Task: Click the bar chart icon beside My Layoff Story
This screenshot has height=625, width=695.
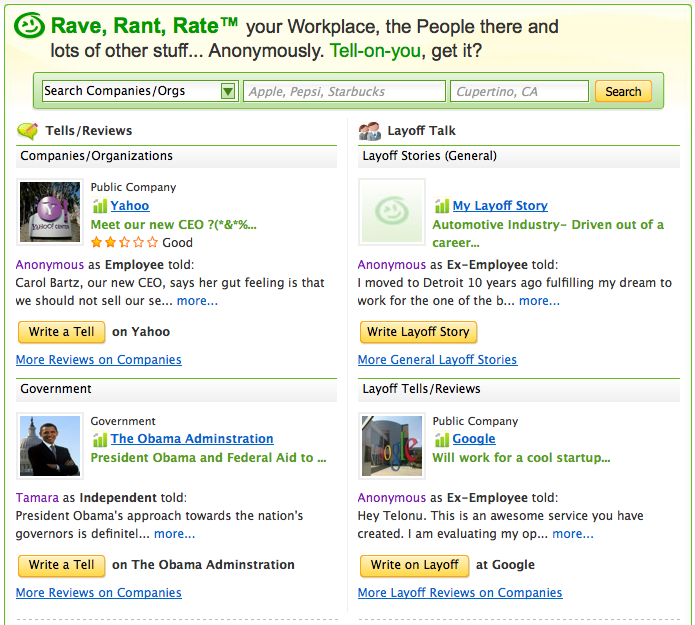Action: (x=441, y=206)
